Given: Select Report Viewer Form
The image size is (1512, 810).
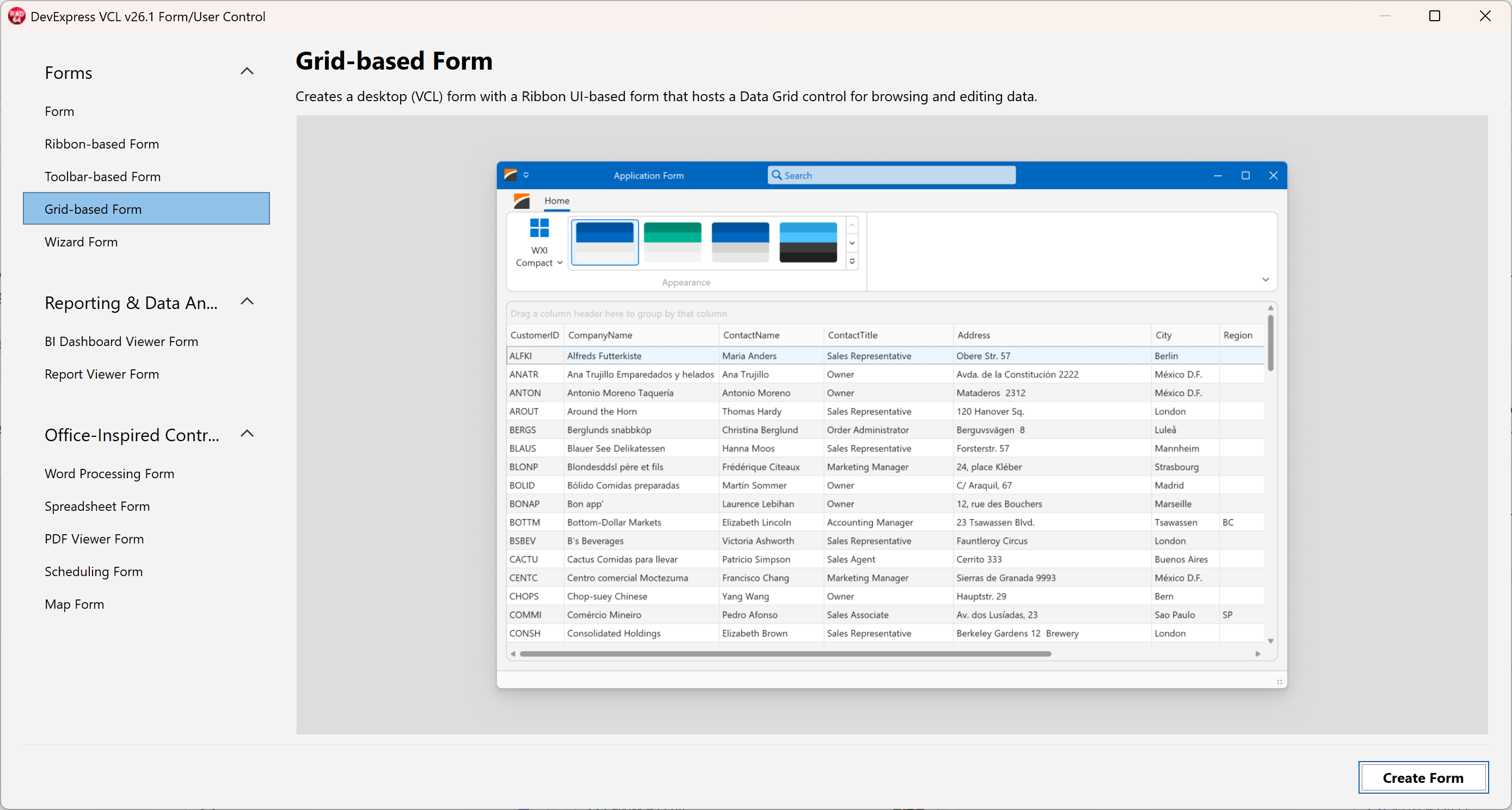Looking at the screenshot, I should [x=102, y=374].
